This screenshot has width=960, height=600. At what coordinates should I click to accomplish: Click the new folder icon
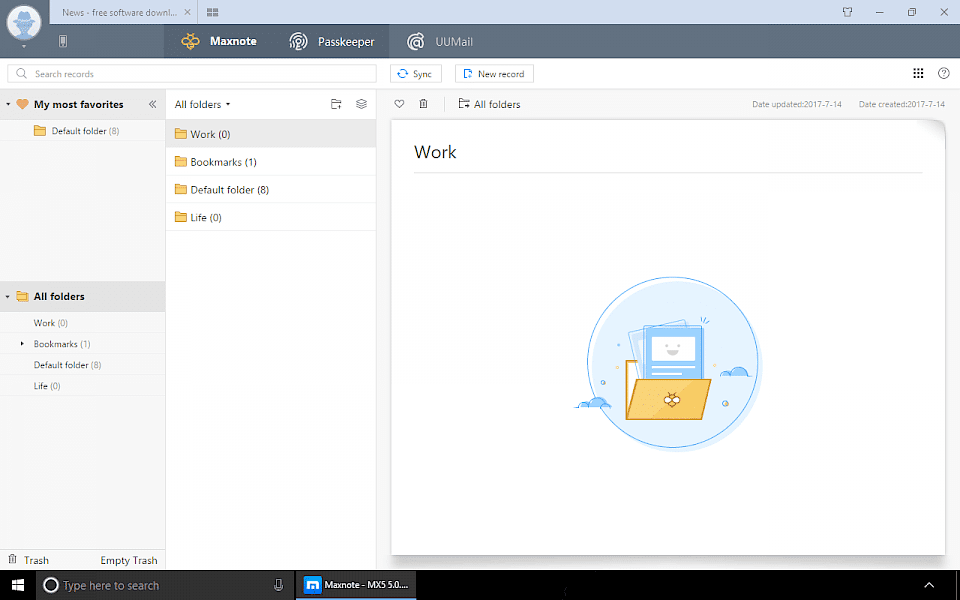[x=336, y=104]
